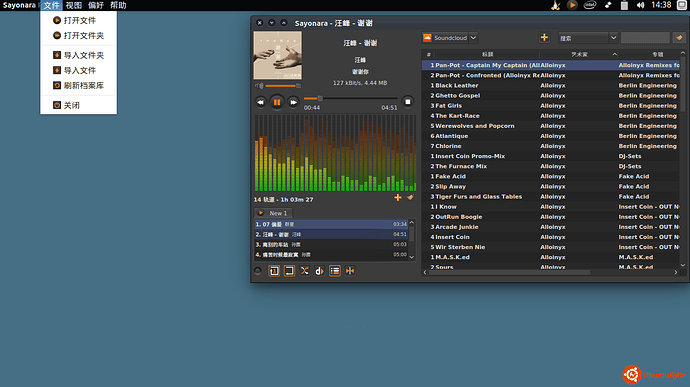Click the round record indicator button
This screenshot has height=387, width=690.
click(x=258, y=271)
